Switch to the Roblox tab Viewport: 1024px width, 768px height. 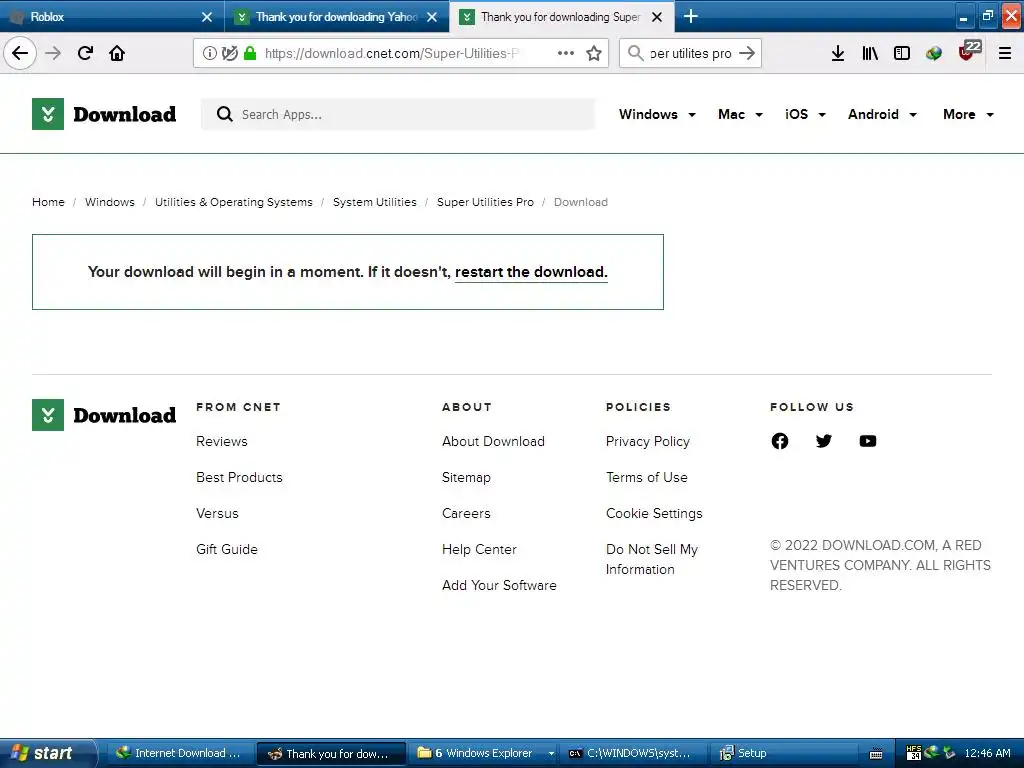(x=112, y=16)
